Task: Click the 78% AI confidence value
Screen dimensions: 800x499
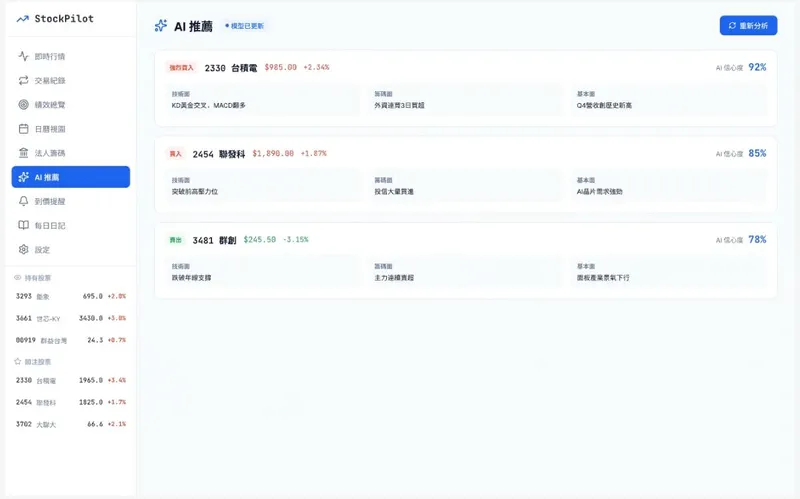Action: point(757,240)
